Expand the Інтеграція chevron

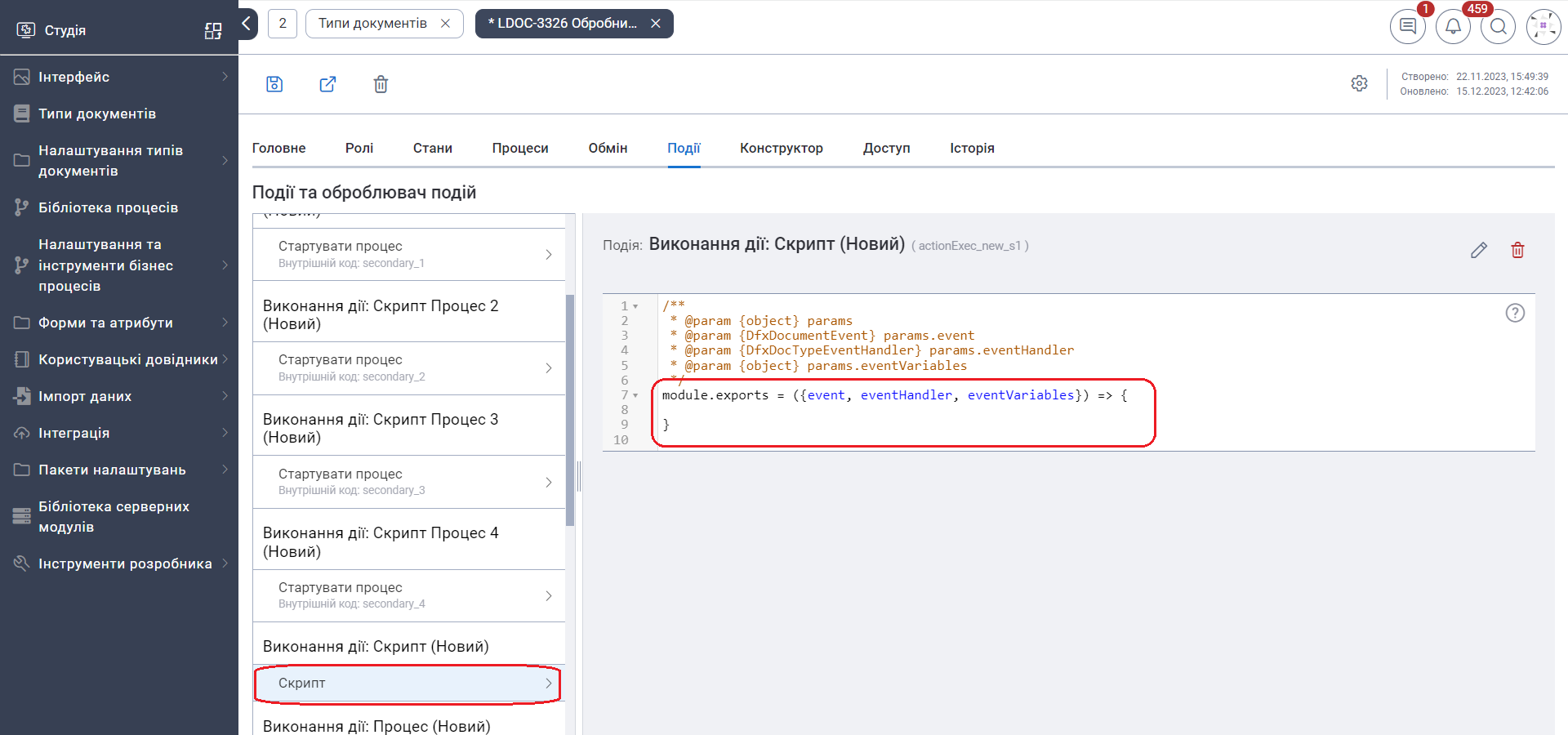[x=225, y=433]
